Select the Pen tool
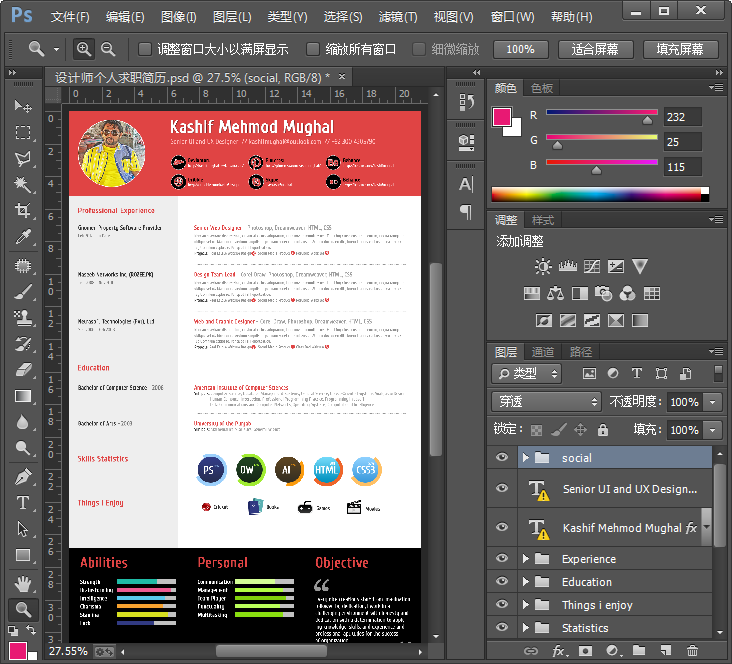The width and height of the screenshot is (732, 664). (23, 477)
